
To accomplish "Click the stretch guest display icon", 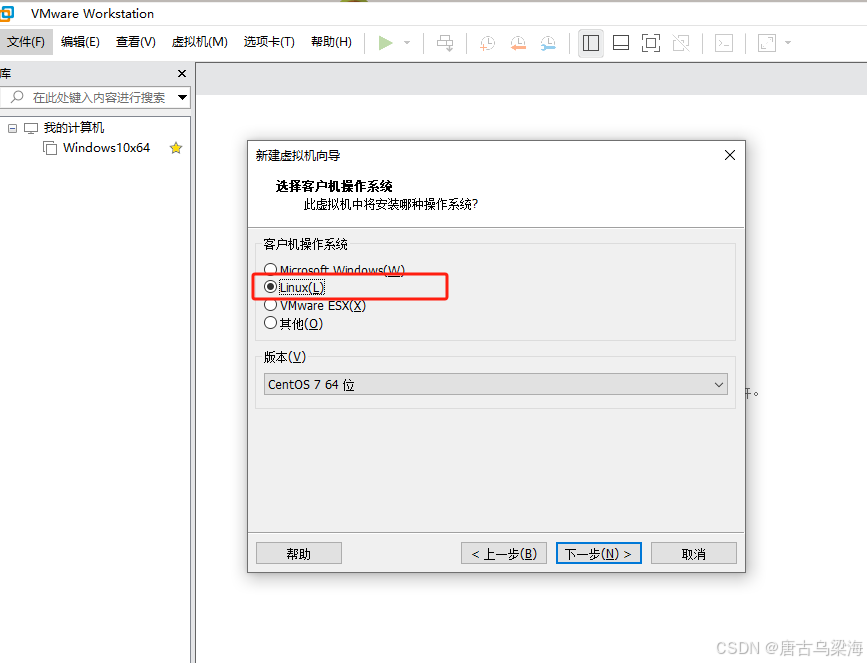I will coord(767,43).
